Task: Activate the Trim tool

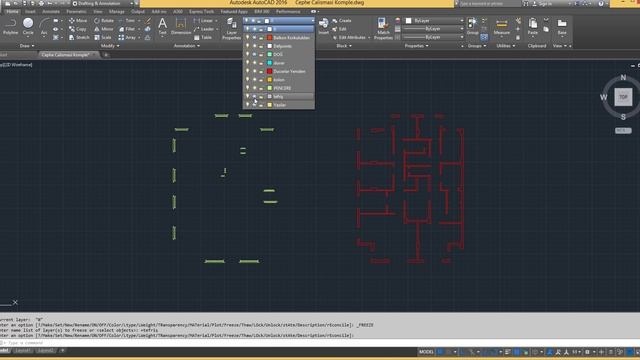Action: click(127, 20)
